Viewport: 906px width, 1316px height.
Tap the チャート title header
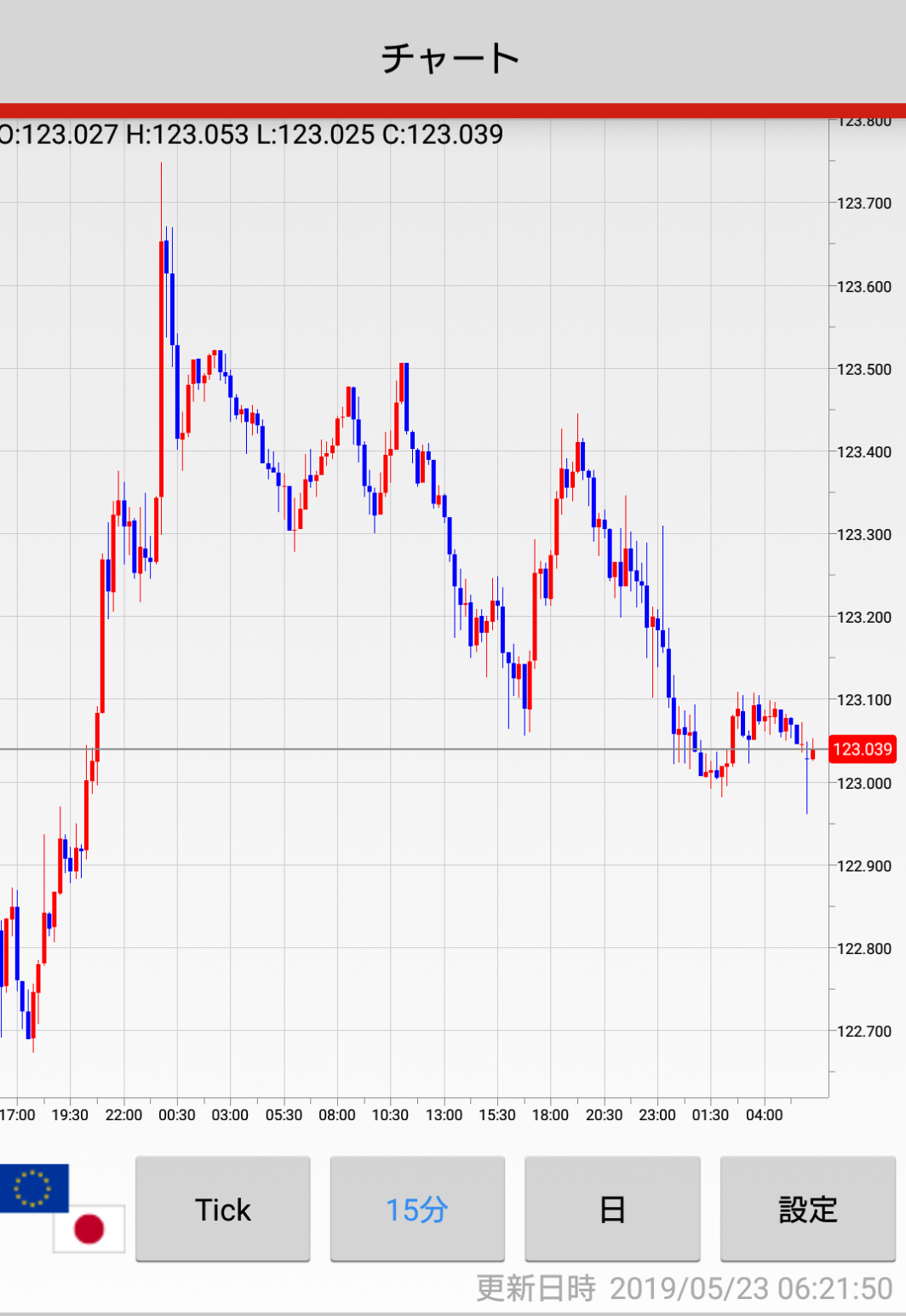point(451,58)
